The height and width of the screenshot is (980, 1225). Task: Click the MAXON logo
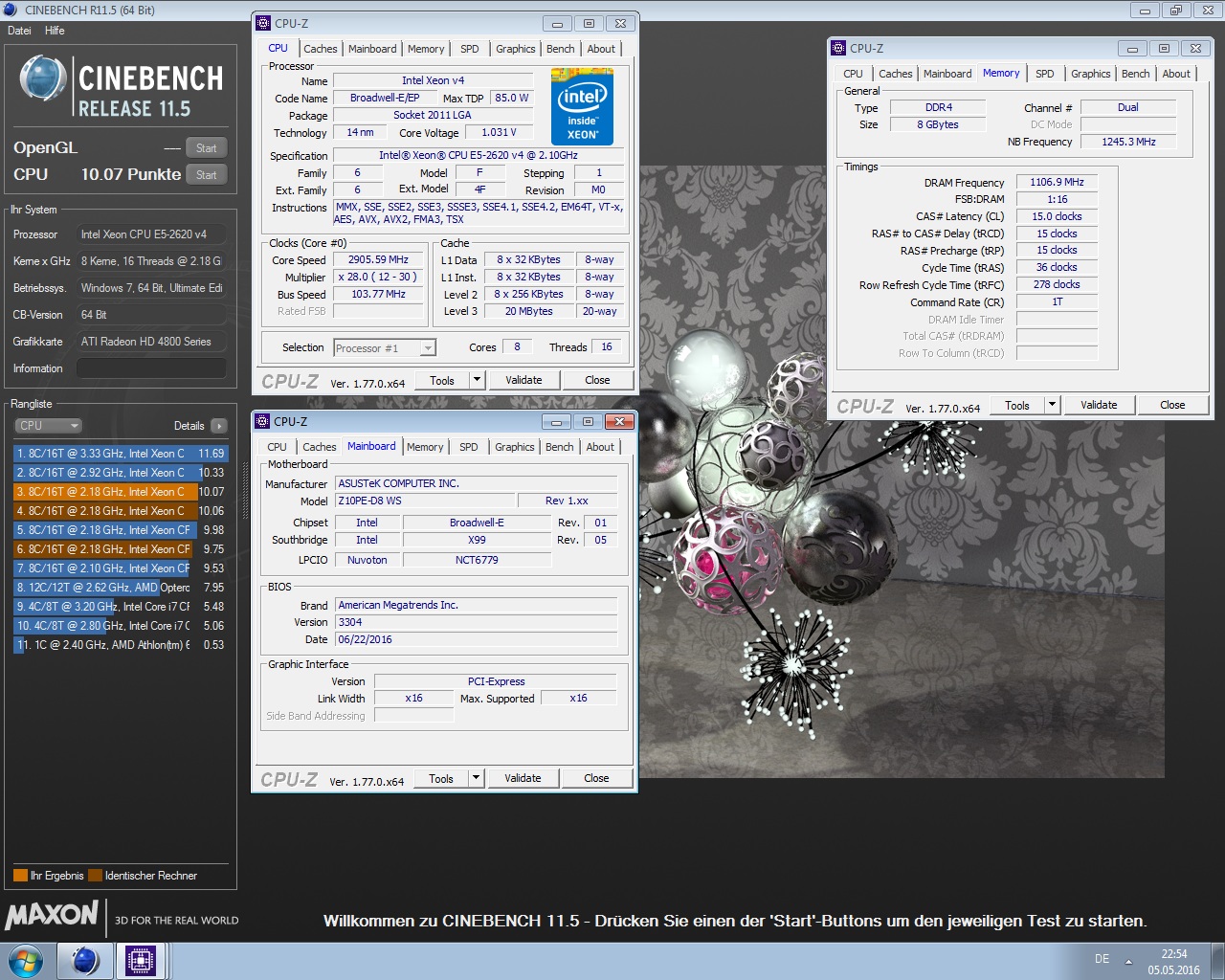pyautogui.click(x=52, y=916)
